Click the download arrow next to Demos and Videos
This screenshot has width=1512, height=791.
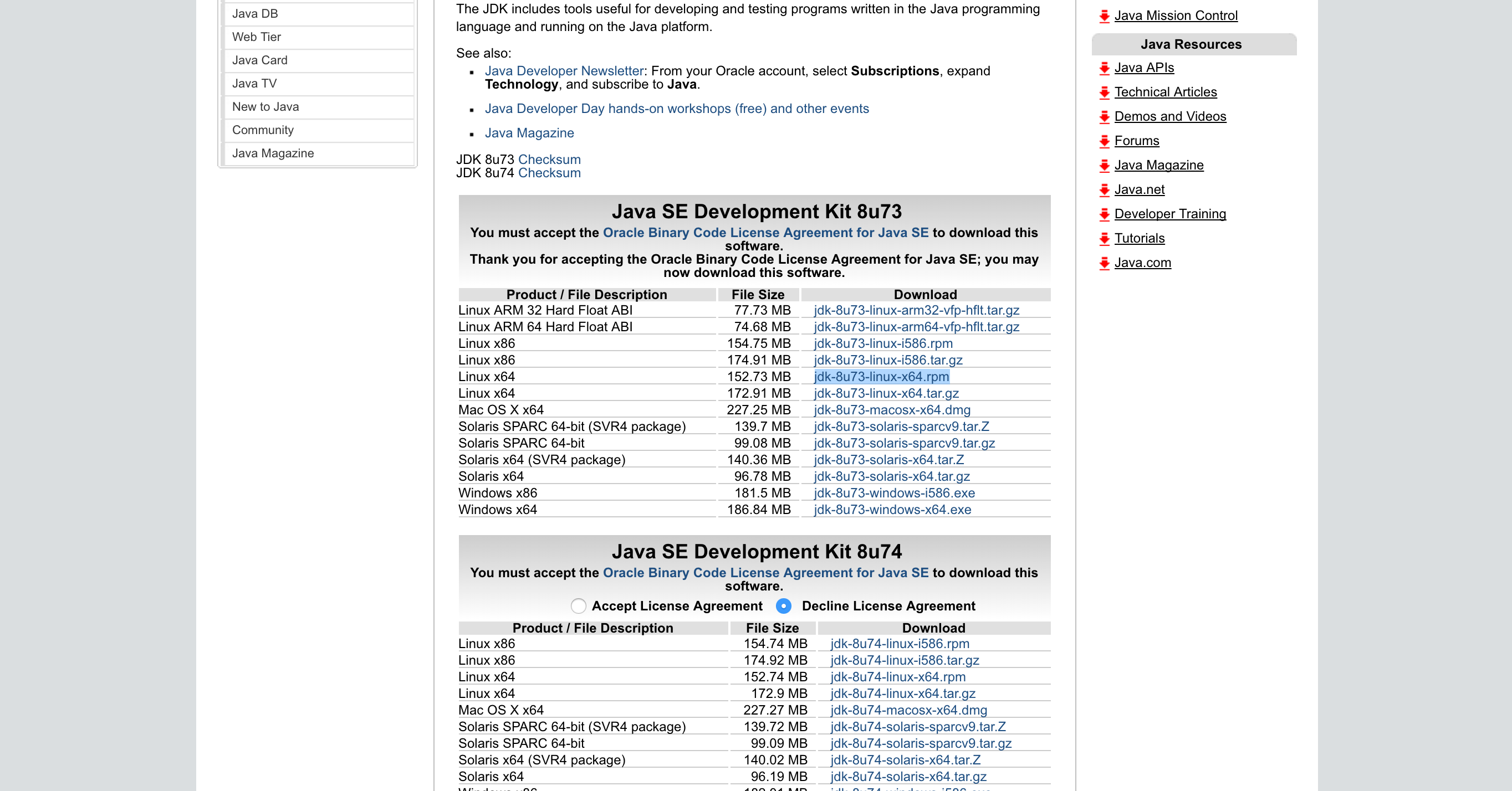point(1104,117)
